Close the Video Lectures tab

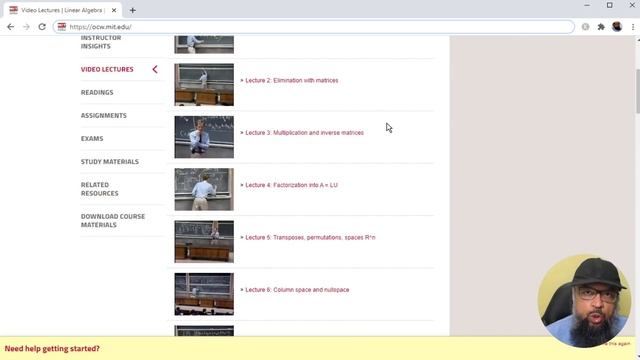point(114,10)
